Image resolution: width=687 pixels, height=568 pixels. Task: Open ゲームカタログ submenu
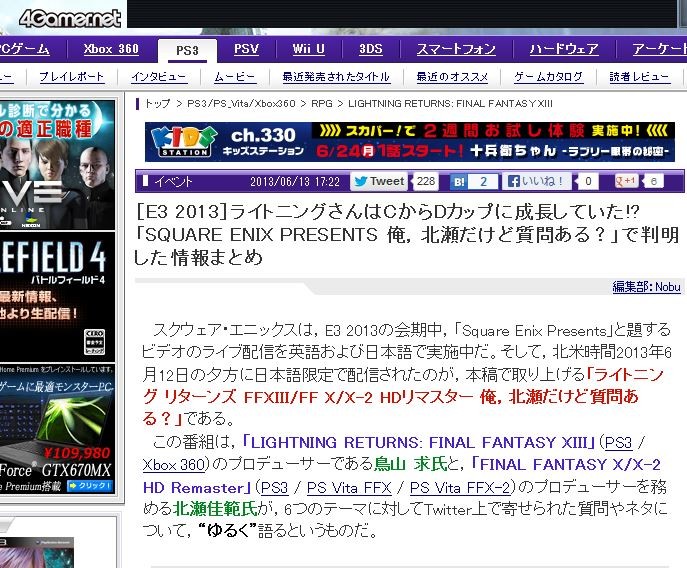coord(548,77)
